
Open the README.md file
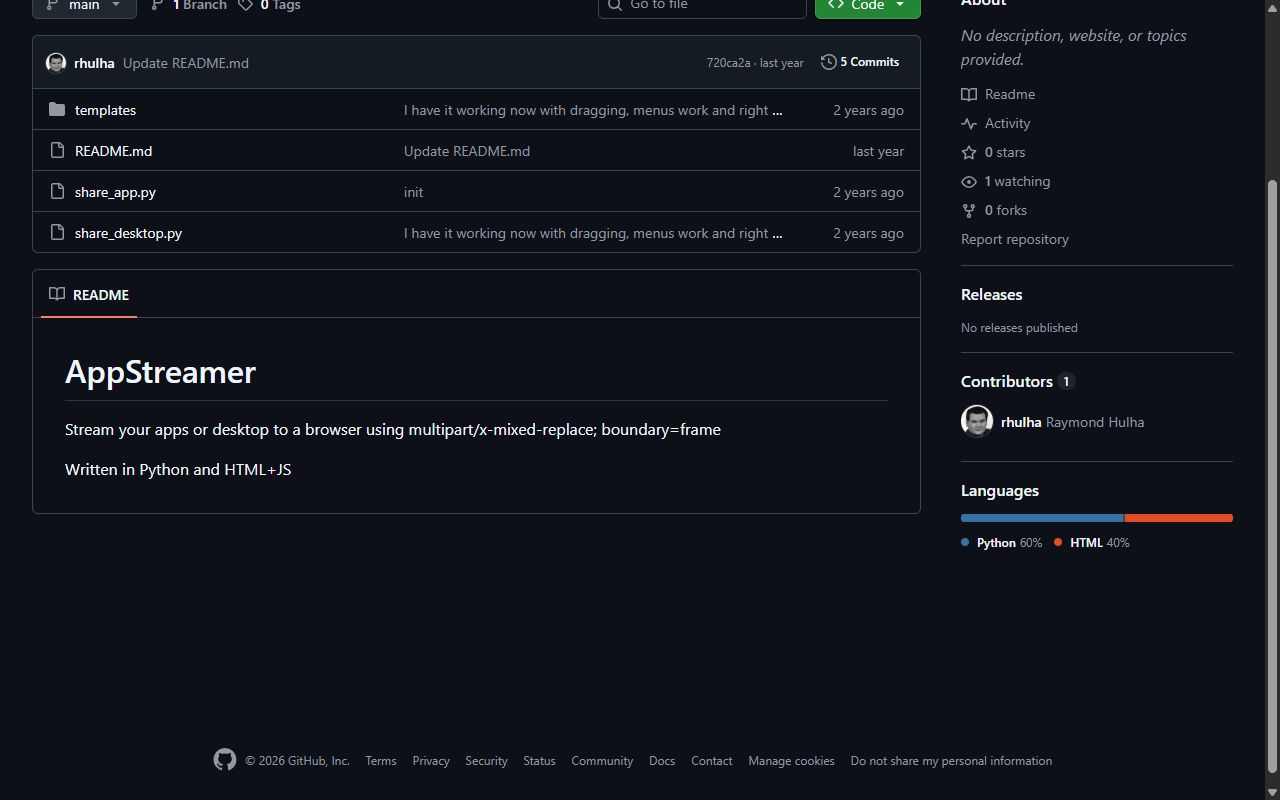pos(113,151)
